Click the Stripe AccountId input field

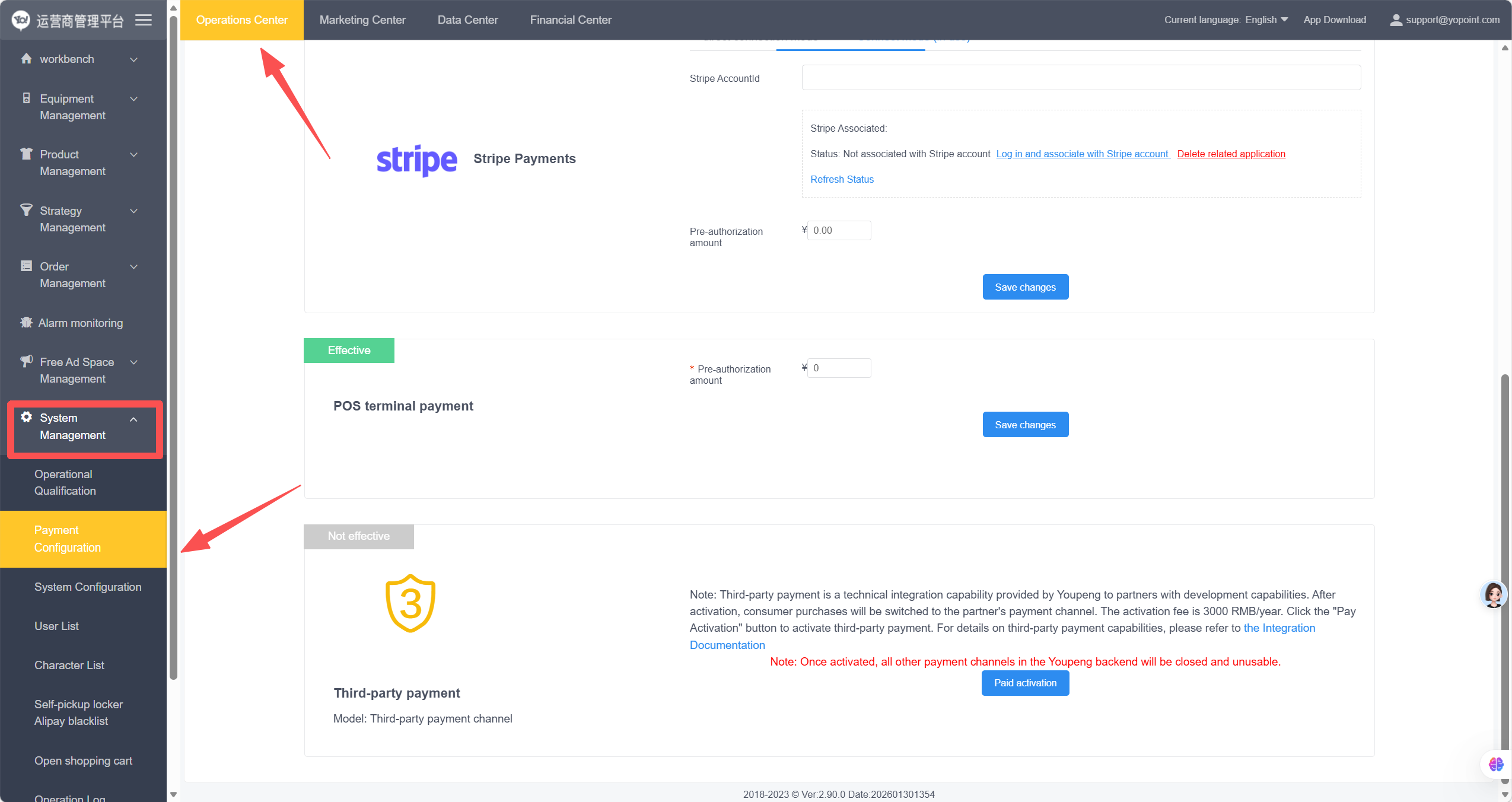1081,78
